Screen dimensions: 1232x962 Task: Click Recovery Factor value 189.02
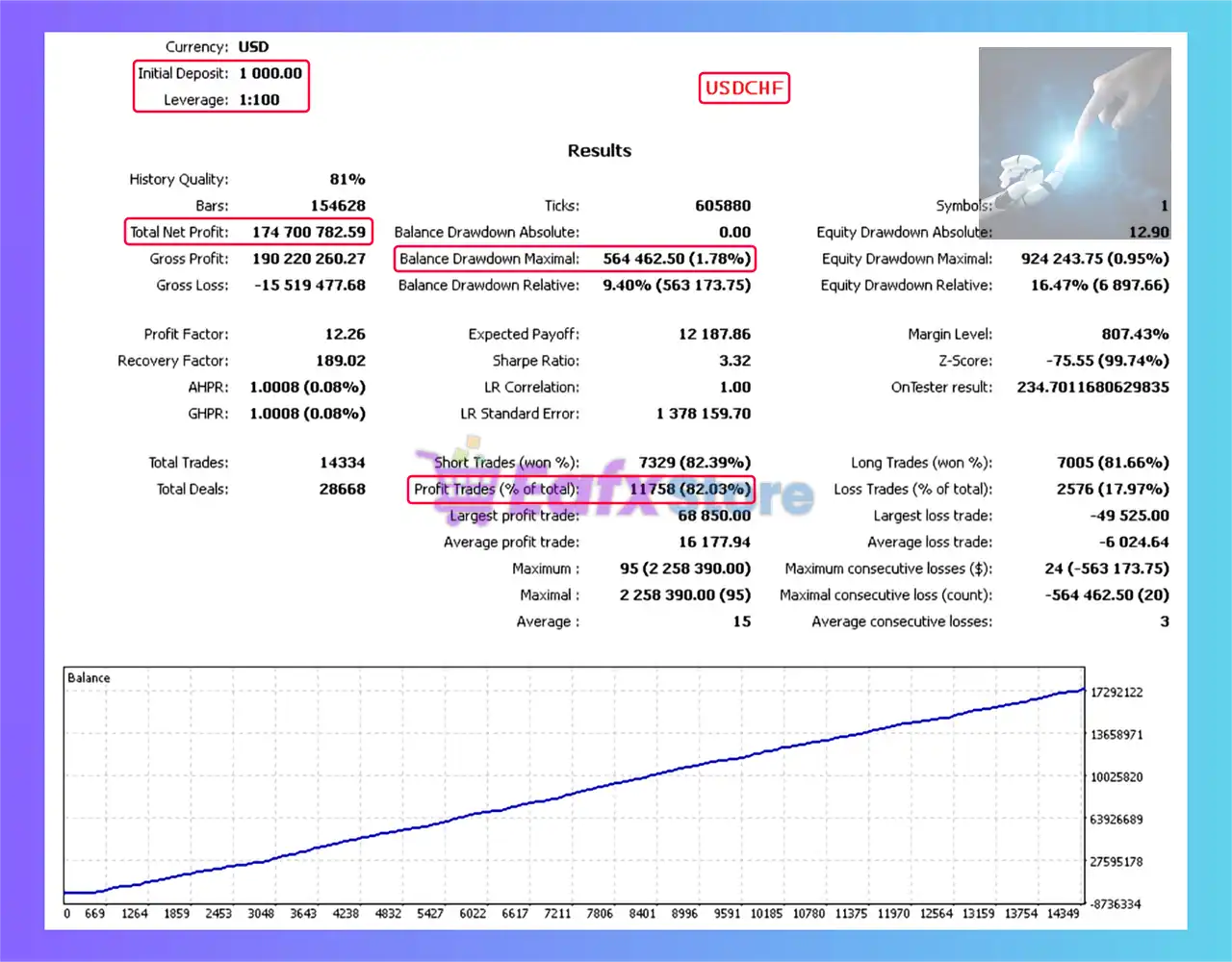(341, 360)
